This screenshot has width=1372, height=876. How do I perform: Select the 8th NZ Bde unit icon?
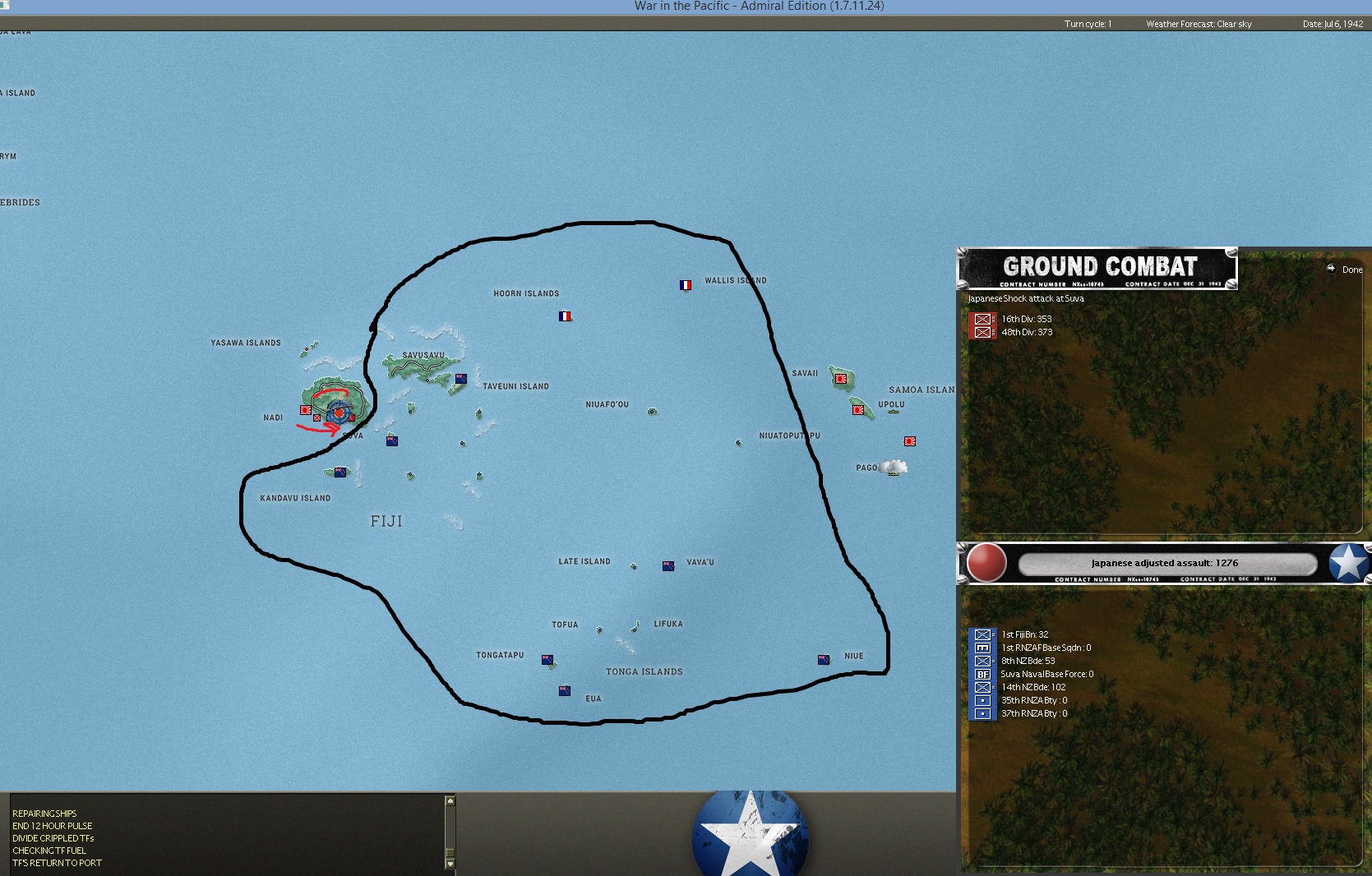tap(982, 661)
